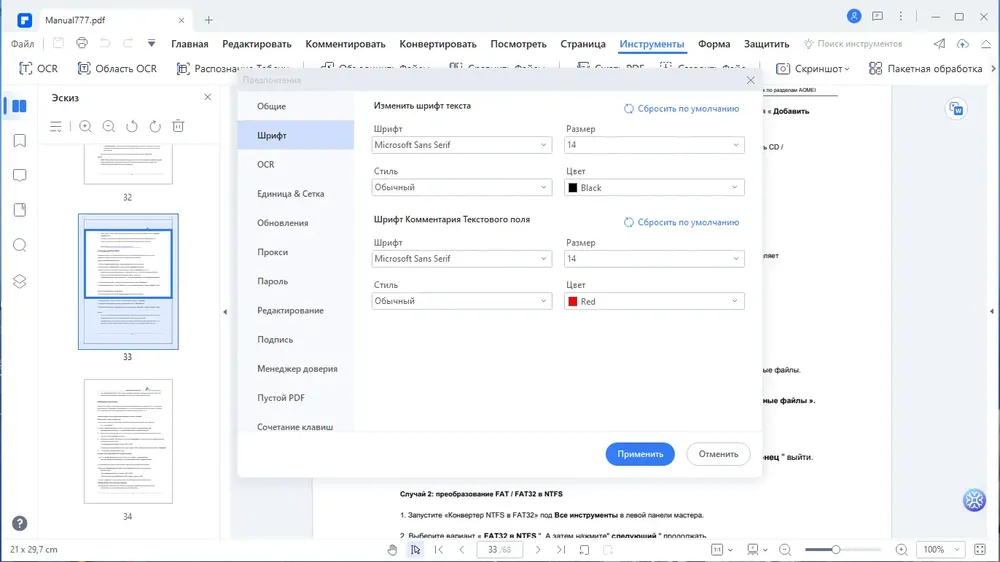
Task: Click the cloud upload icon
Action: click(963, 44)
